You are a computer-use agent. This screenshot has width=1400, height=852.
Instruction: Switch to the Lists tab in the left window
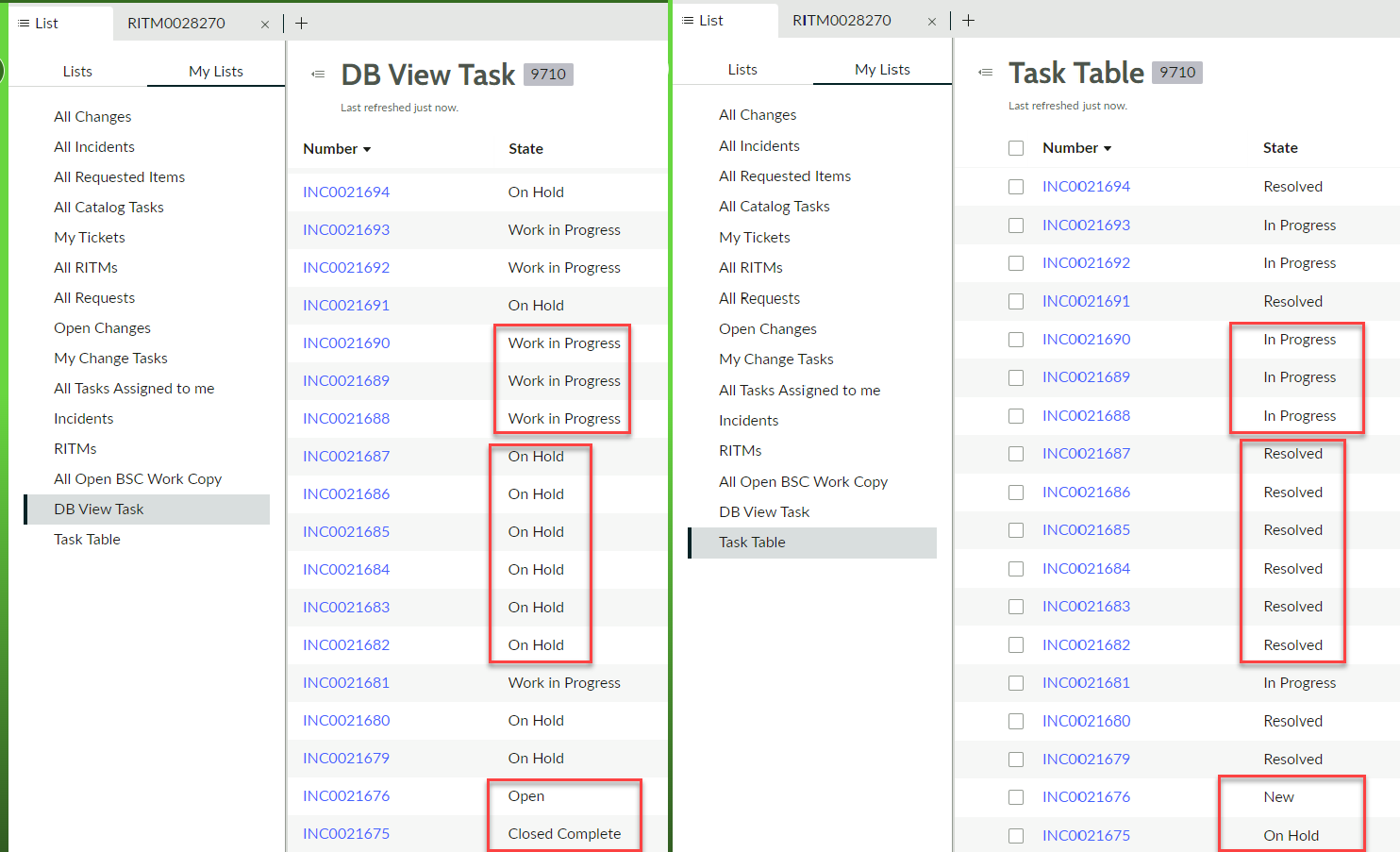(x=77, y=72)
